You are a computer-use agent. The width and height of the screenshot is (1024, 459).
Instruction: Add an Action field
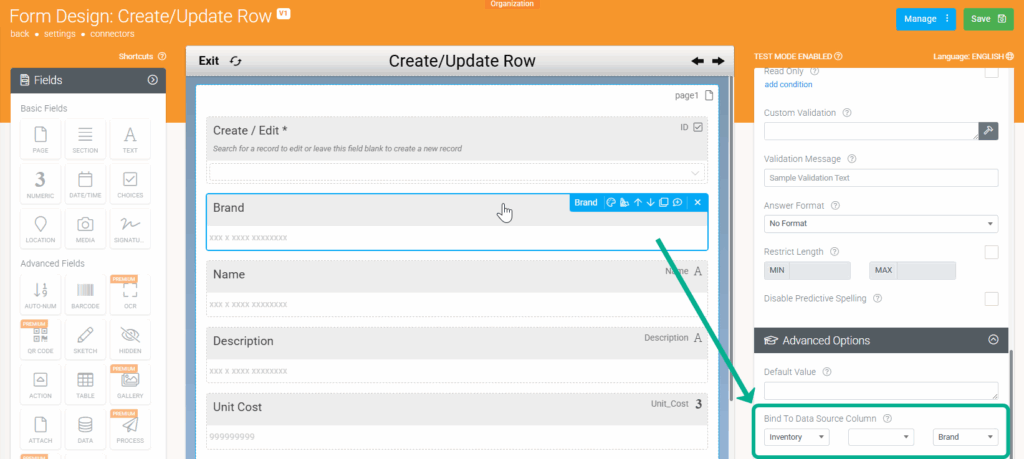(40, 385)
